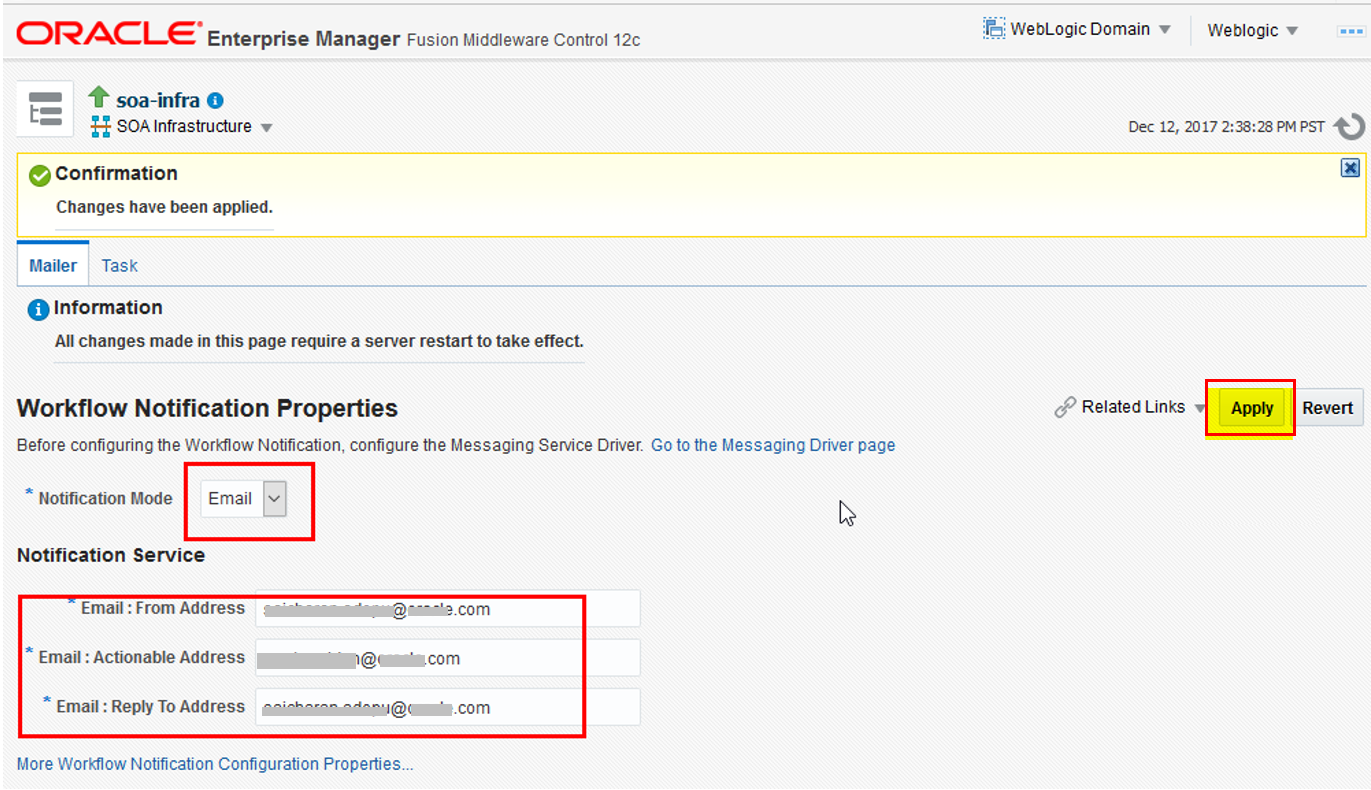Click the Apply button
The height and width of the screenshot is (790, 1371).
(x=1252, y=408)
